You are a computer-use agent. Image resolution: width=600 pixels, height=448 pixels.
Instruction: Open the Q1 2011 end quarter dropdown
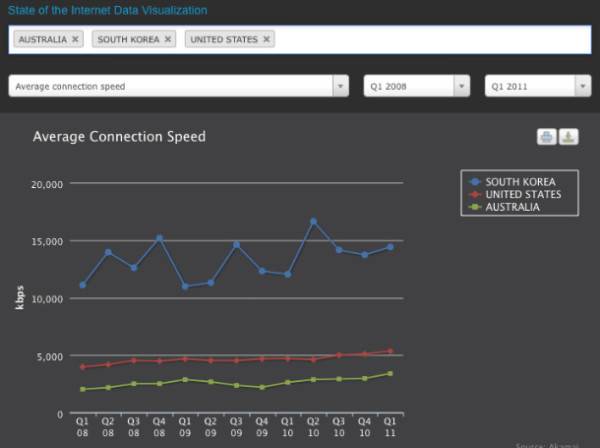[538, 86]
